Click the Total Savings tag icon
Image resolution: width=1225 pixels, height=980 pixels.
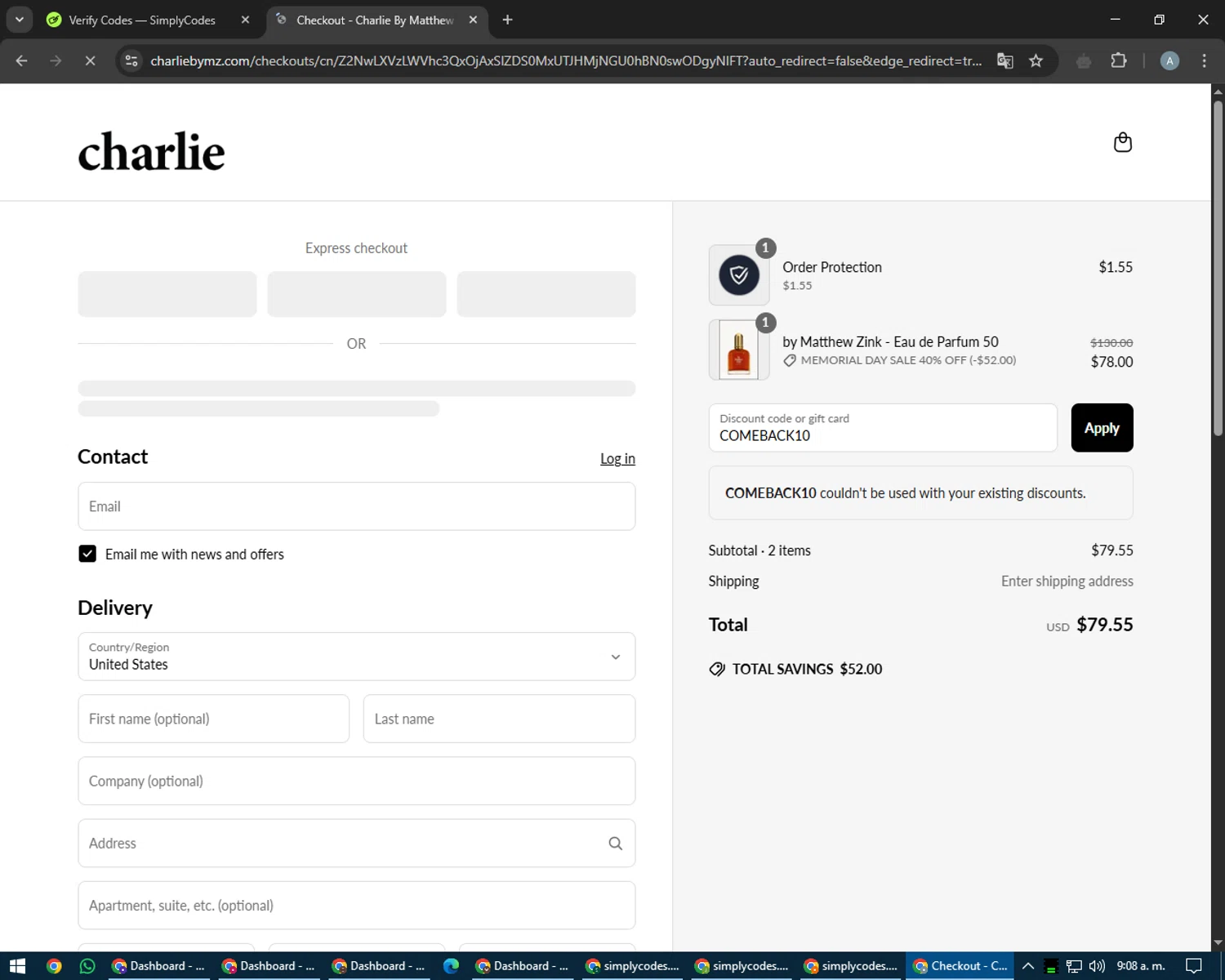point(717,669)
